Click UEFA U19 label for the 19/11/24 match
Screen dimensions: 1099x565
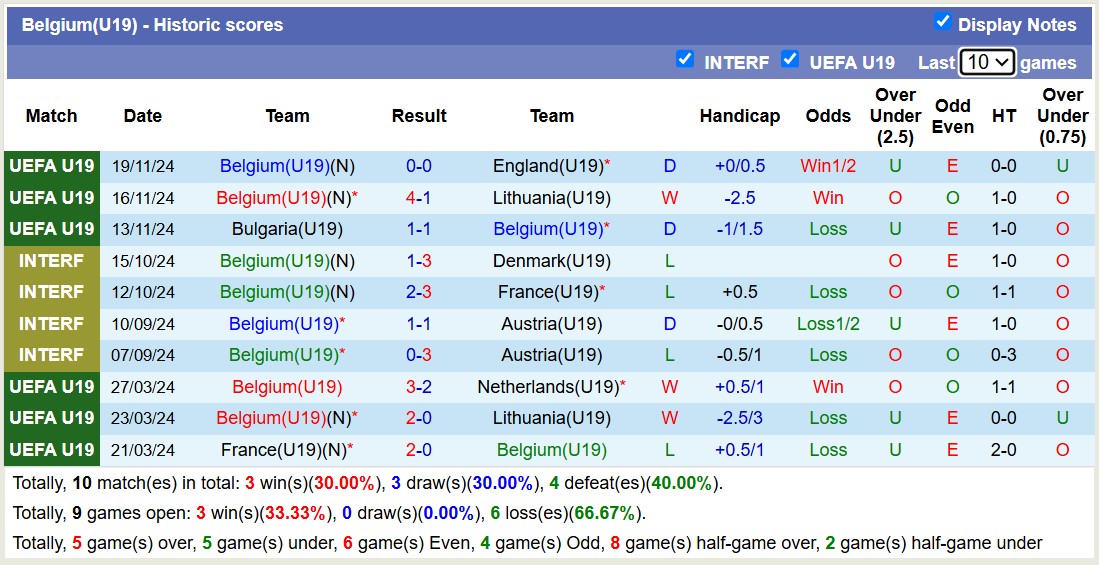click(x=52, y=166)
